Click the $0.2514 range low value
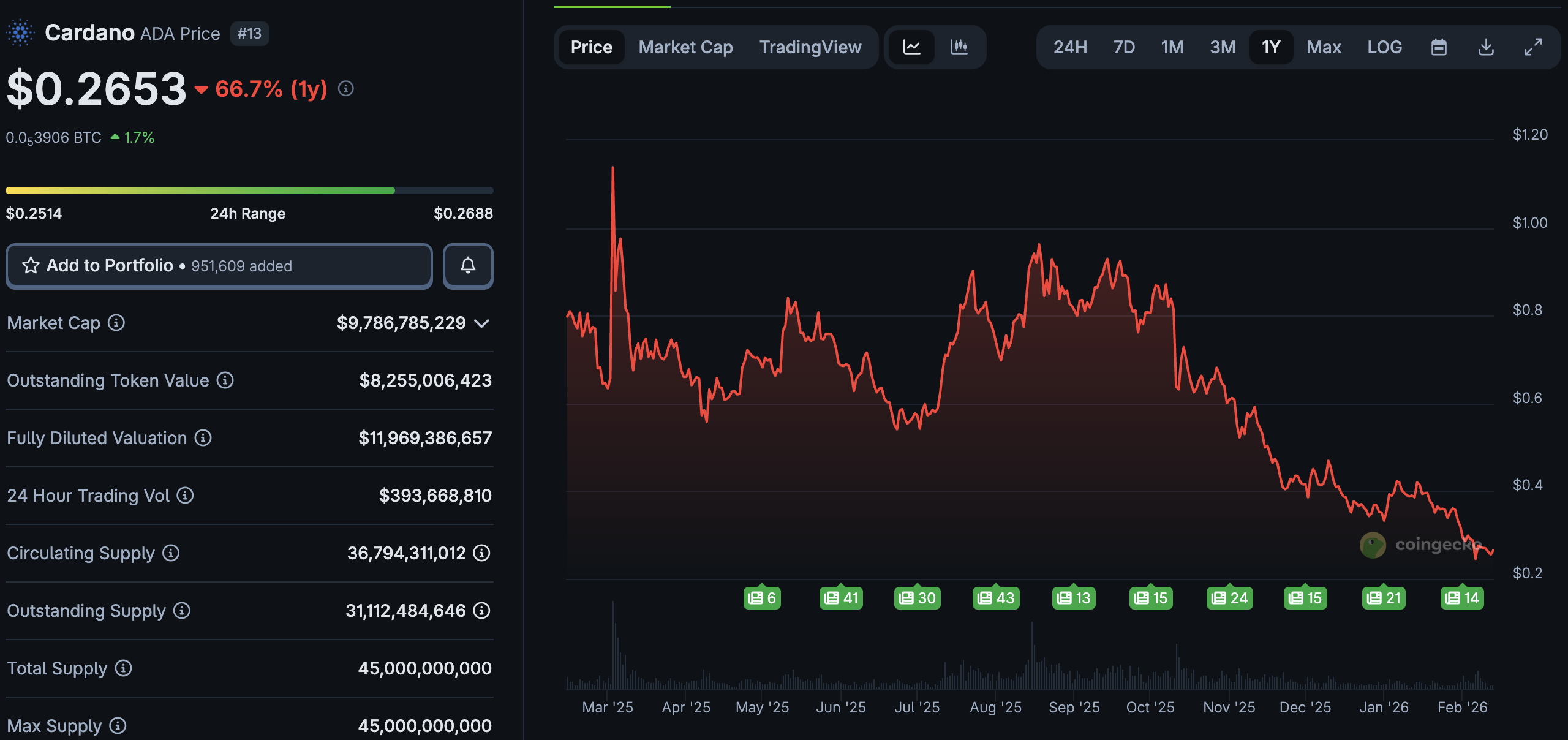 pyautogui.click(x=34, y=213)
